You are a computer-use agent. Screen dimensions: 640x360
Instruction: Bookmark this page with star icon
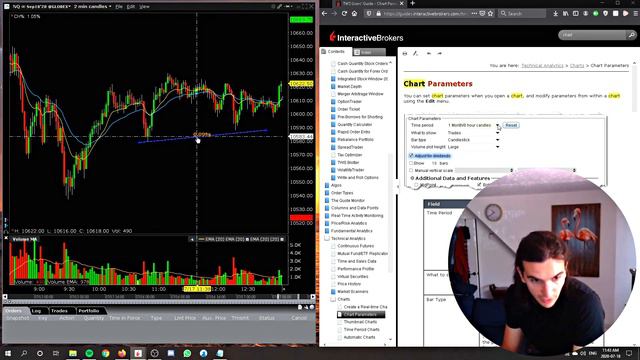(490, 13)
